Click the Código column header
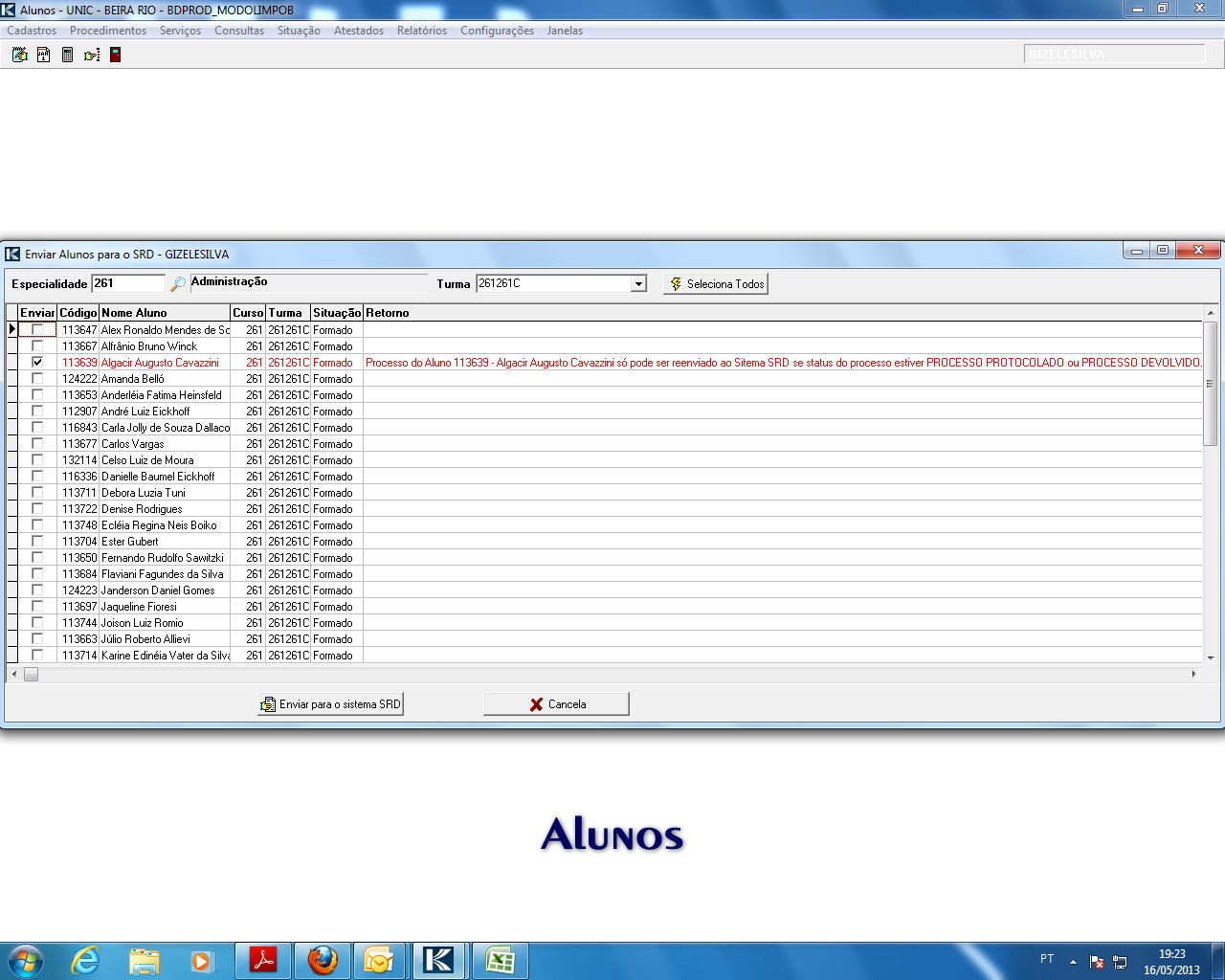1225x980 pixels. point(78,313)
